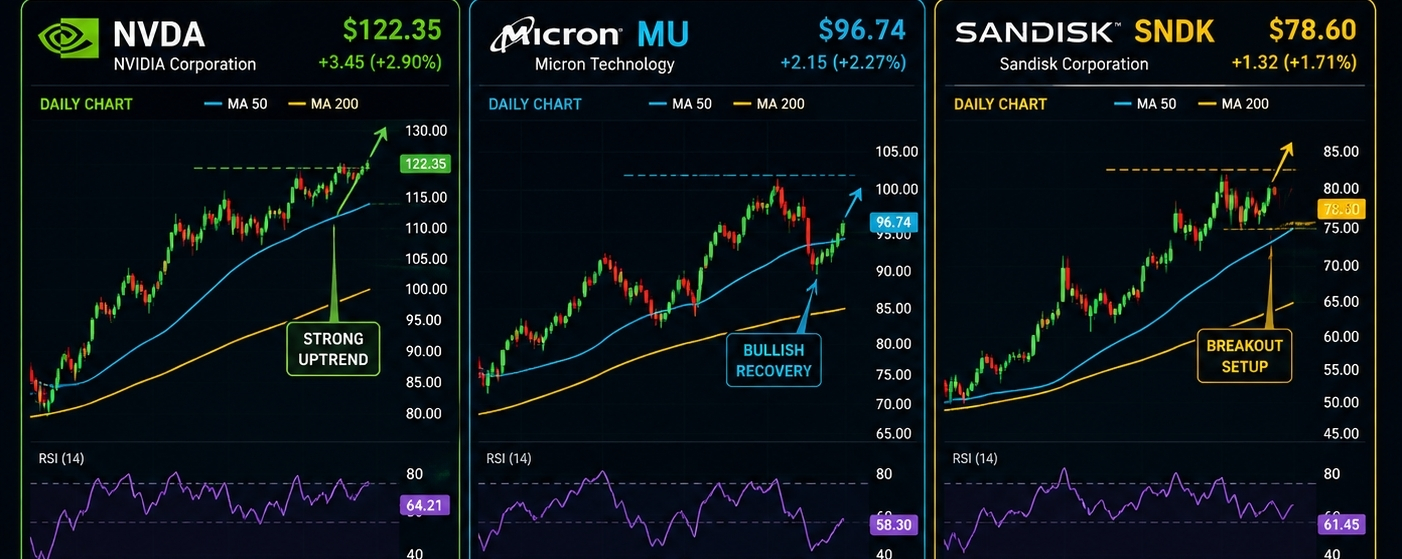Click RSI (14) label in NVDA panel

[x=59, y=459]
